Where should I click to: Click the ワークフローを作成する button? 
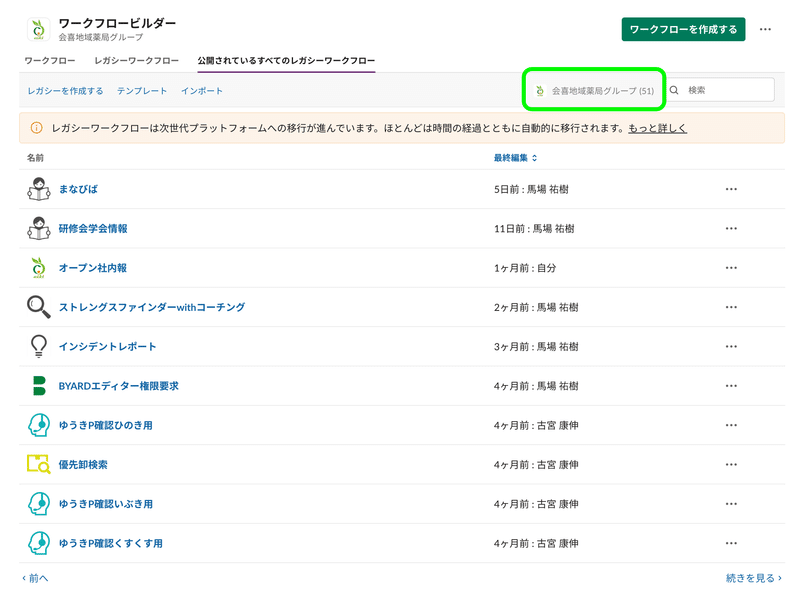683,29
